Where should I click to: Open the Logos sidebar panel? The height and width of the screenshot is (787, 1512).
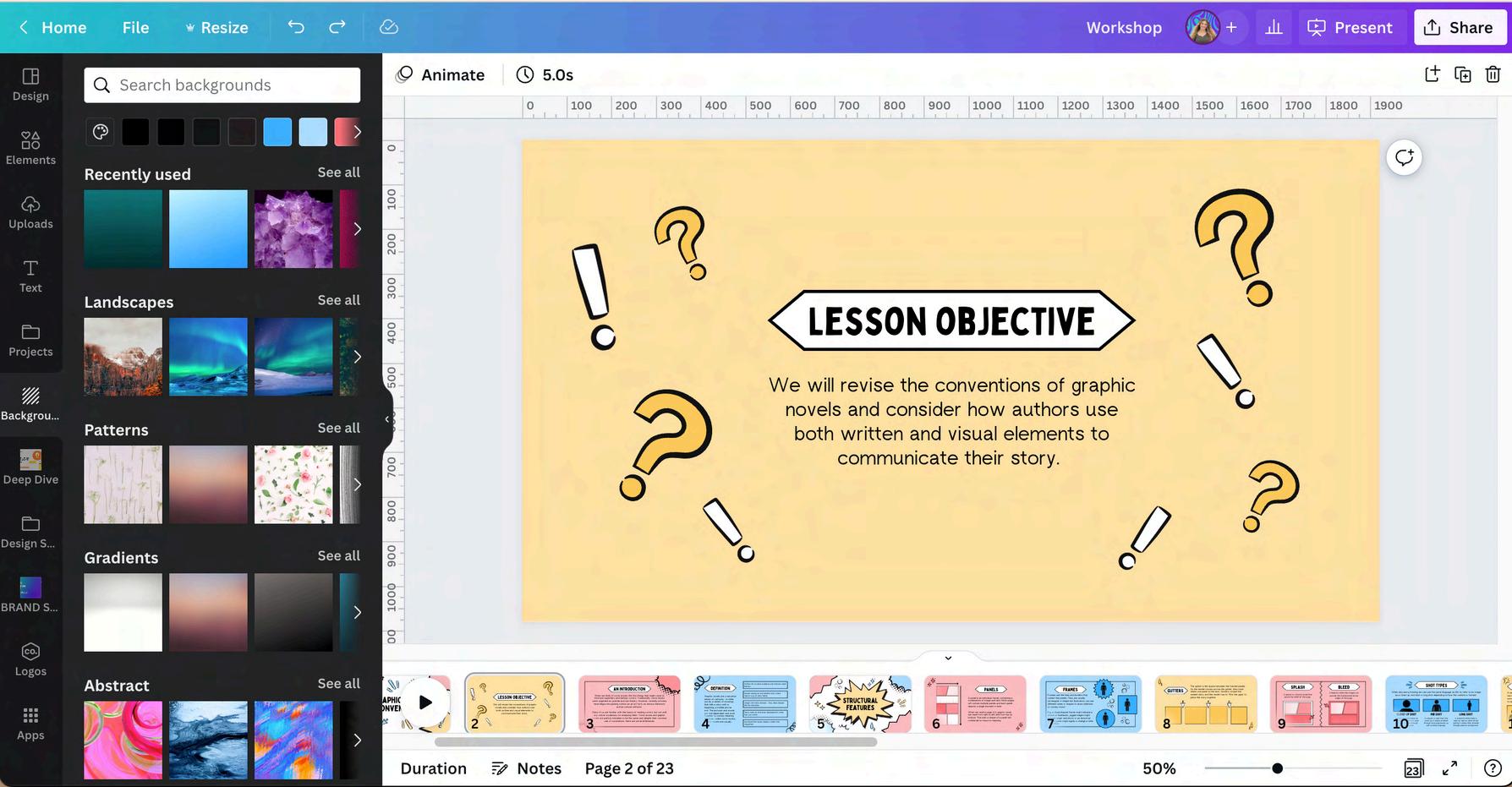click(x=30, y=659)
